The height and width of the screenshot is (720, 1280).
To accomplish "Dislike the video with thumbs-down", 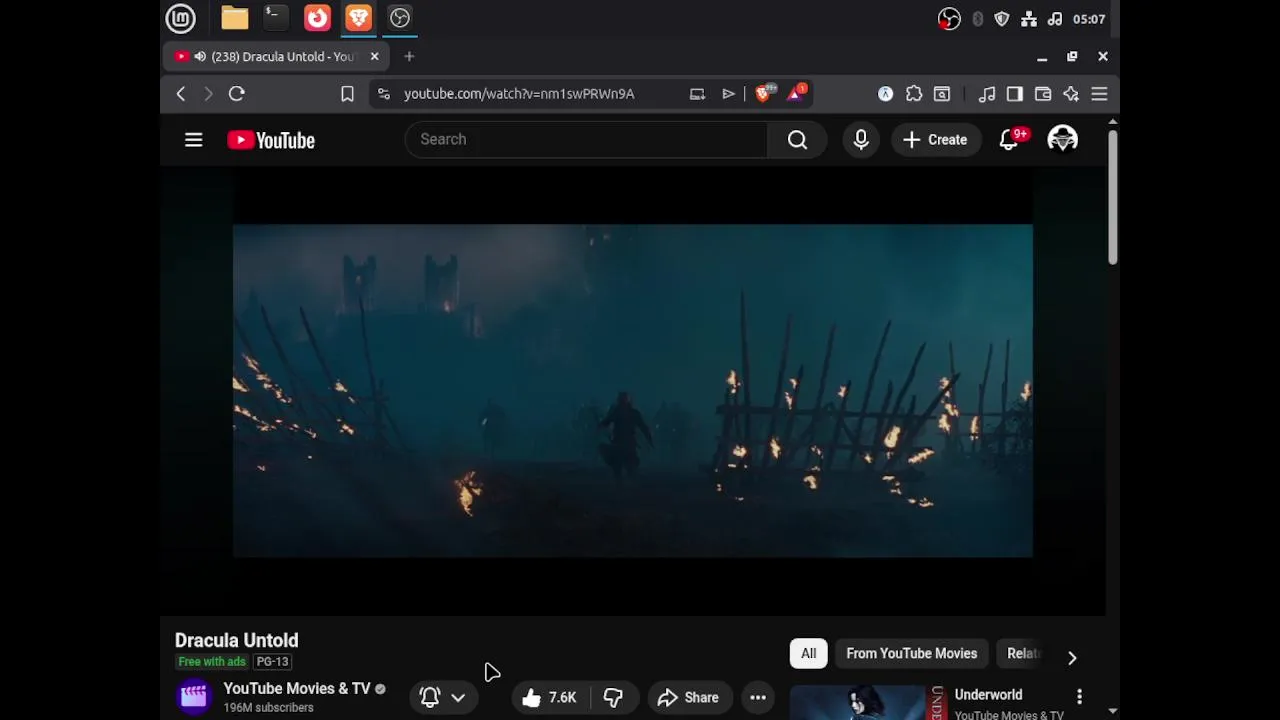I will click(x=613, y=698).
